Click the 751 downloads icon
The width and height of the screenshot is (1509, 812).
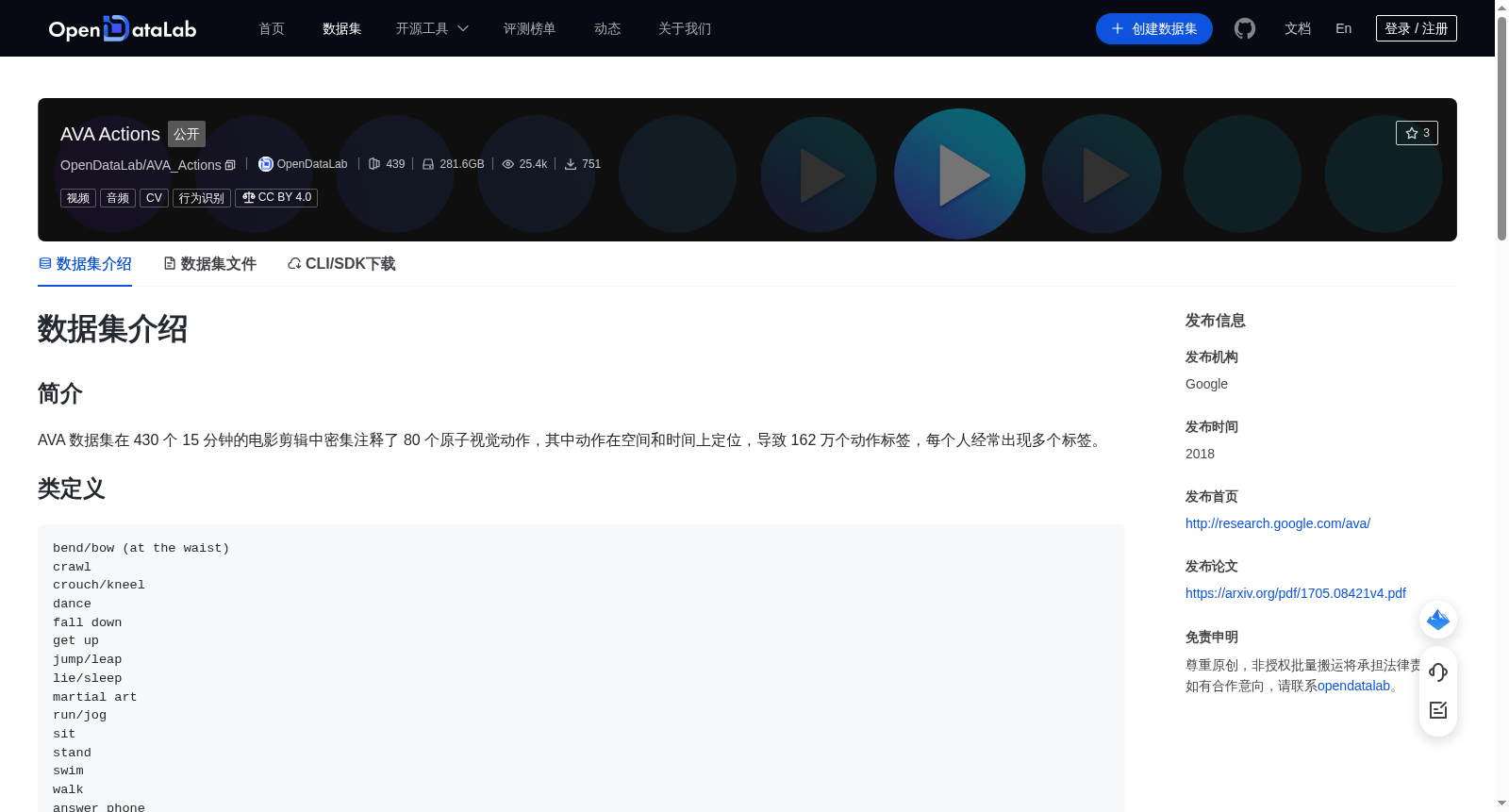tap(571, 164)
